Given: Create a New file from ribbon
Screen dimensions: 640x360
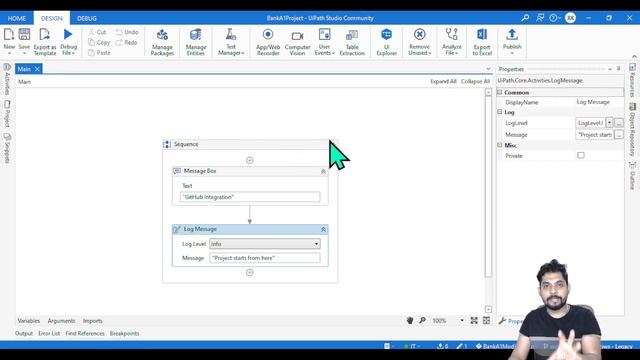Looking at the screenshot, I should 9,41.
